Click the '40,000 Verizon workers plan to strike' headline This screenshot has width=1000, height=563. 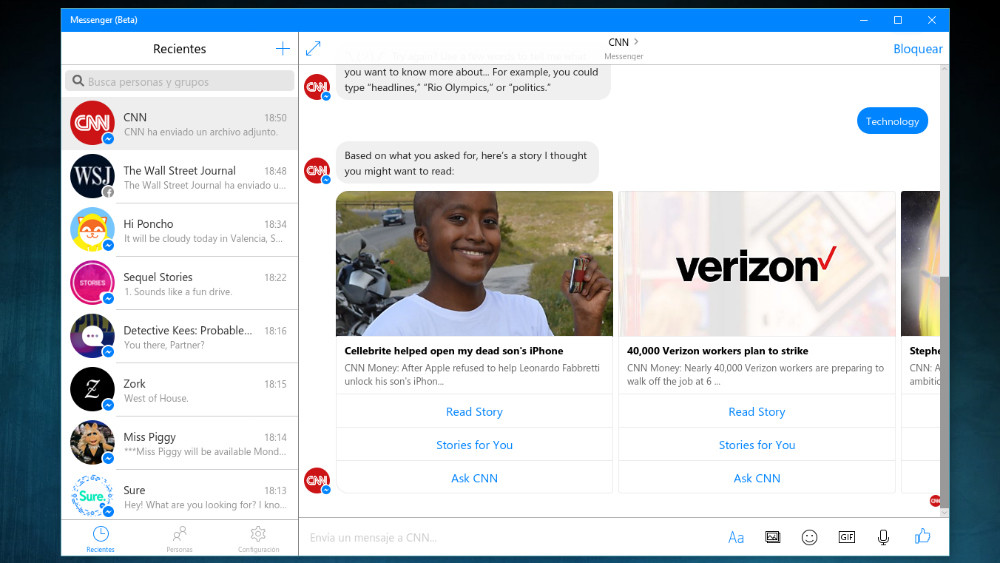pyautogui.click(x=717, y=351)
